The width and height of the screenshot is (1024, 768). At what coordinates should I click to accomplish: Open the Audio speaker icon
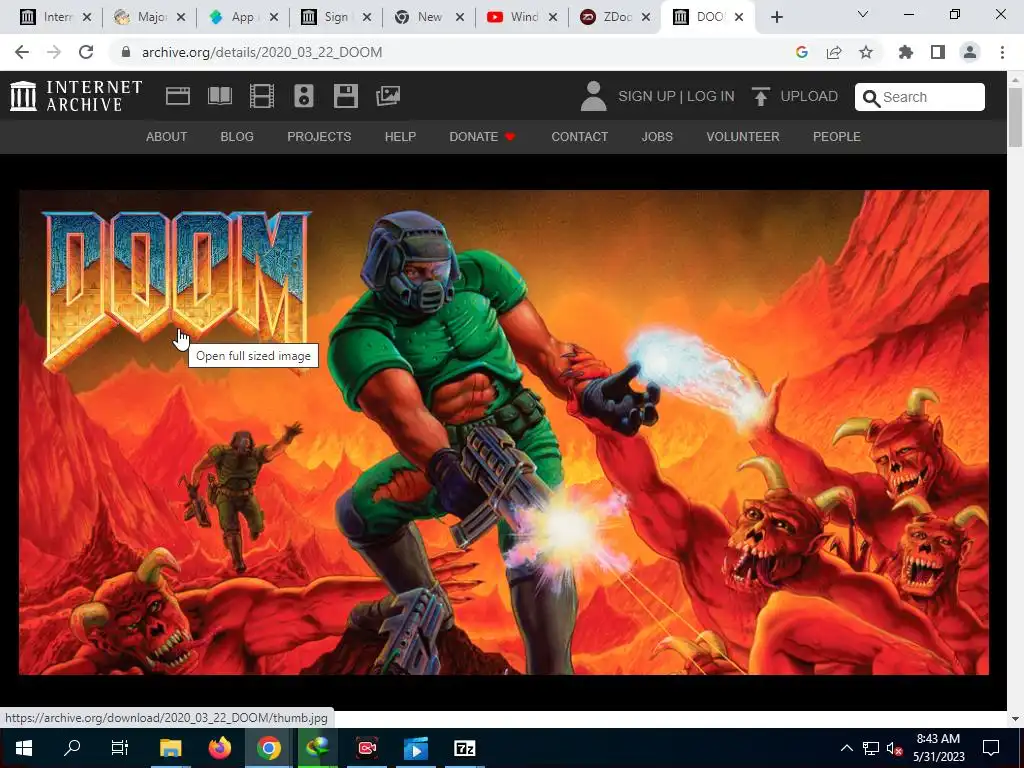tap(304, 96)
